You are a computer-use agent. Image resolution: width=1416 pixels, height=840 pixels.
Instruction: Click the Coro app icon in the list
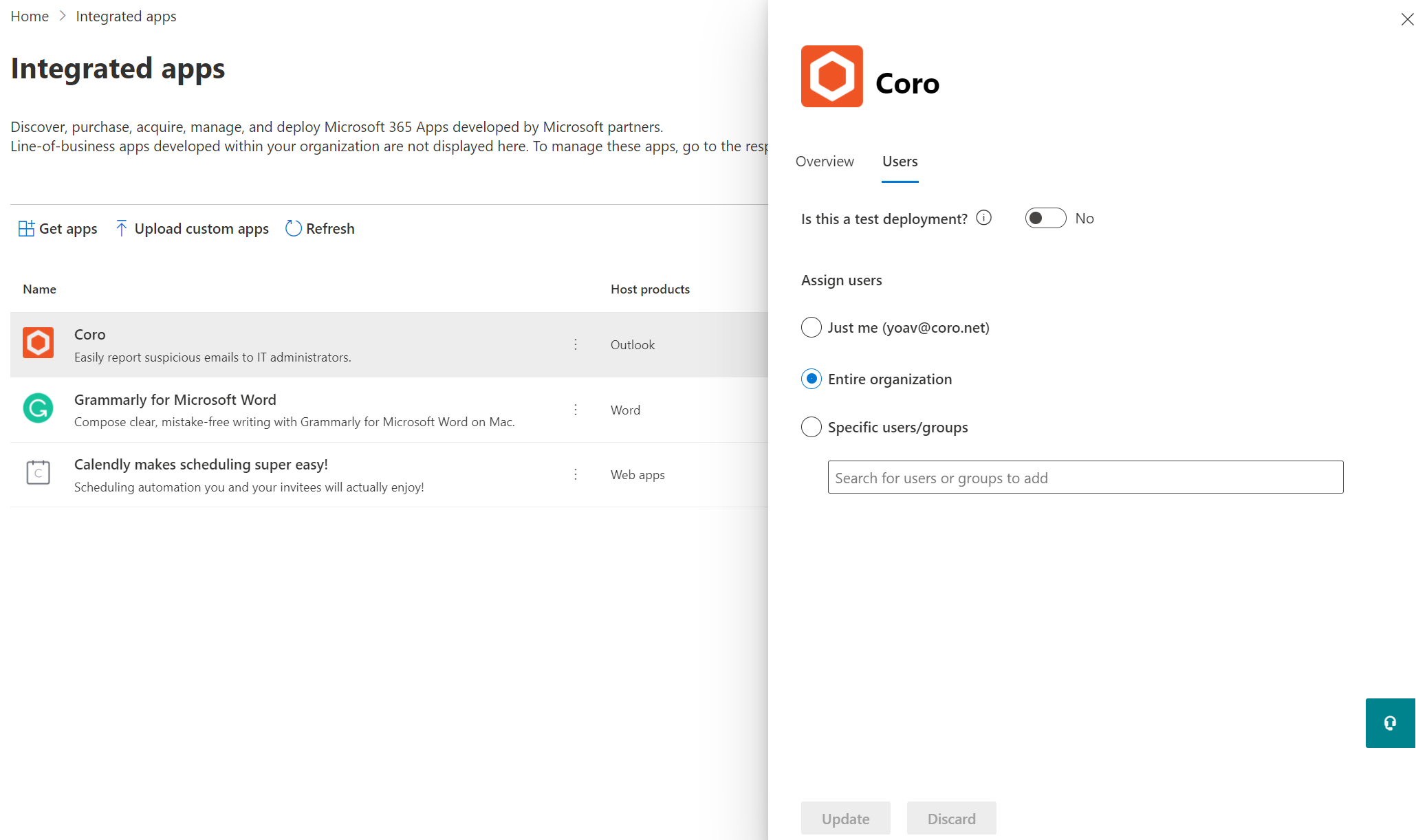(38, 342)
